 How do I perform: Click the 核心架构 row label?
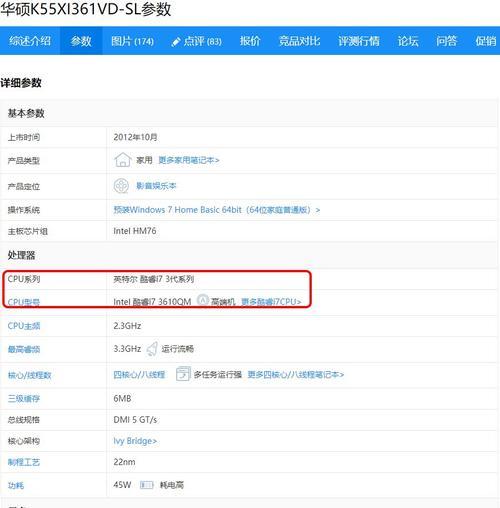coord(24,441)
